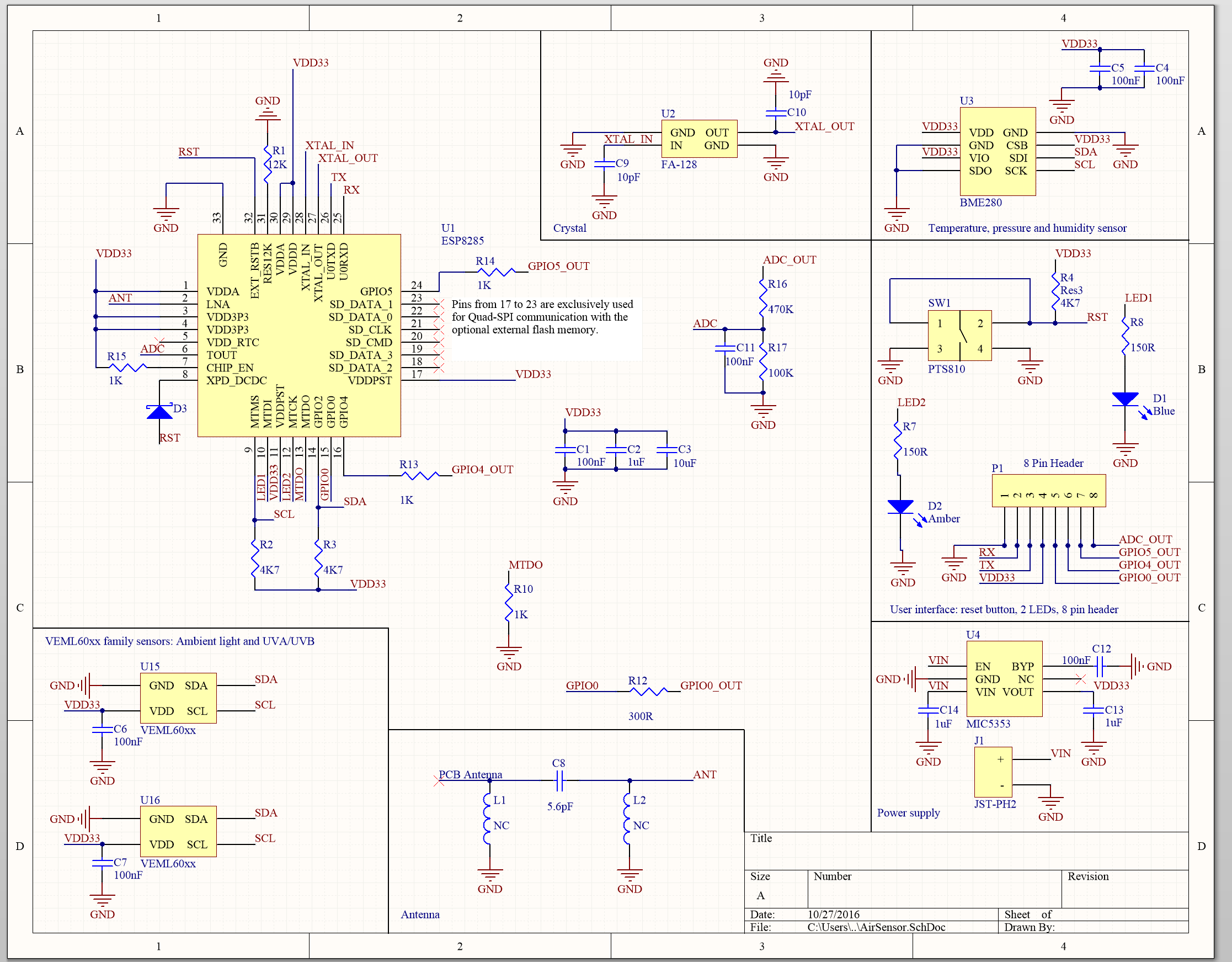This screenshot has height=962, width=1232.
Task: Click capacitor C11 near the ADC net
Action: pyautogui.click(x=725, y=348)
